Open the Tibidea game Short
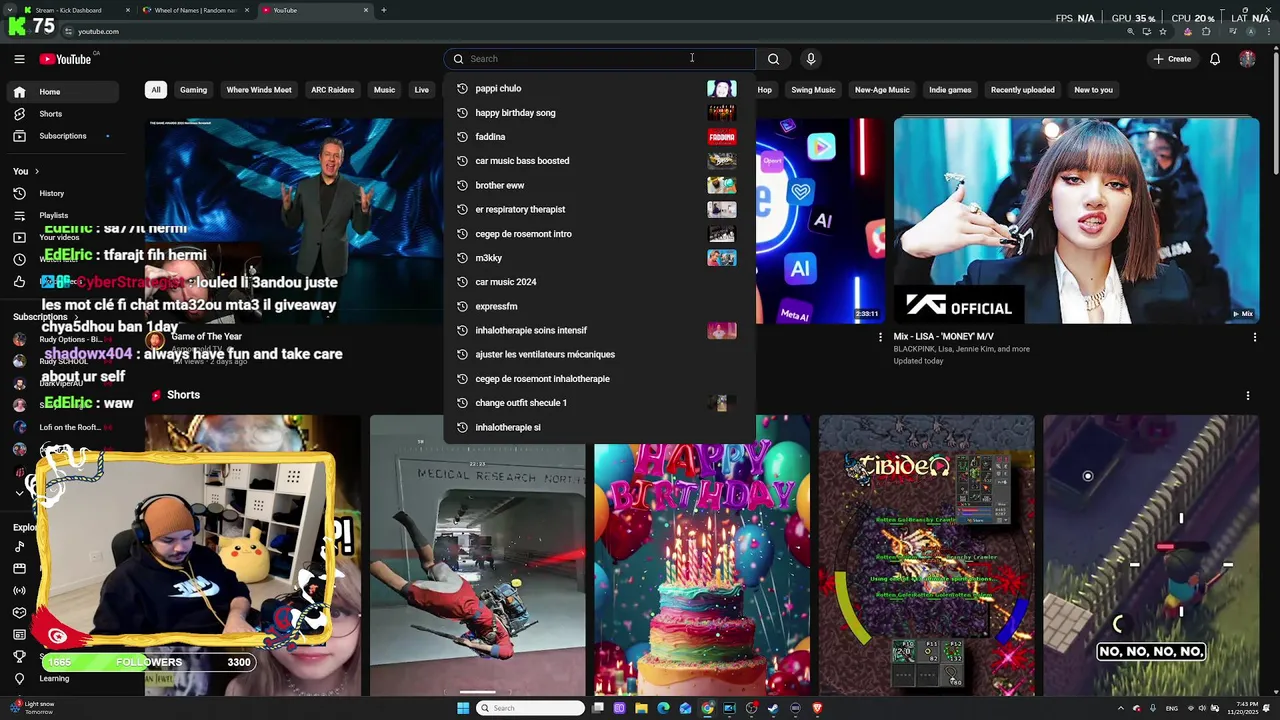 pos(926,555)
